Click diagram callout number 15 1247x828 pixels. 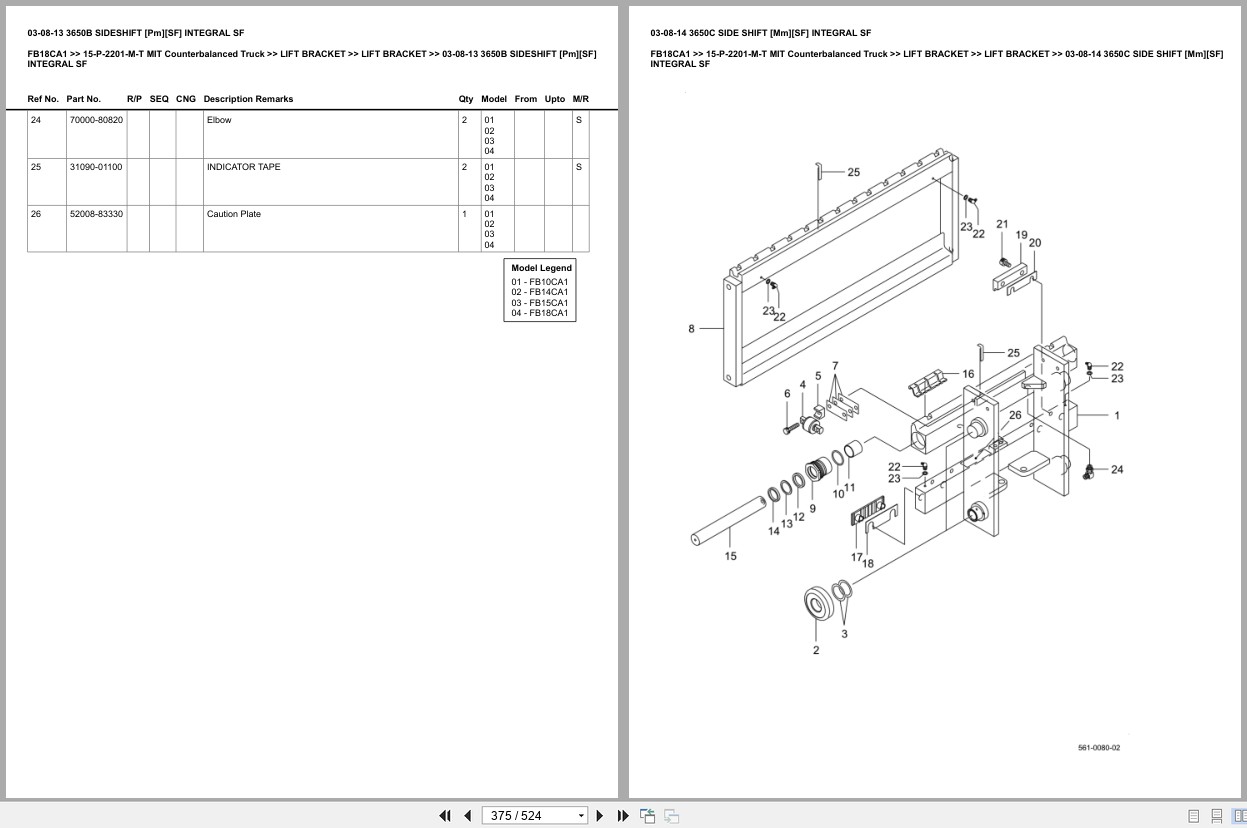click(731, 556)
